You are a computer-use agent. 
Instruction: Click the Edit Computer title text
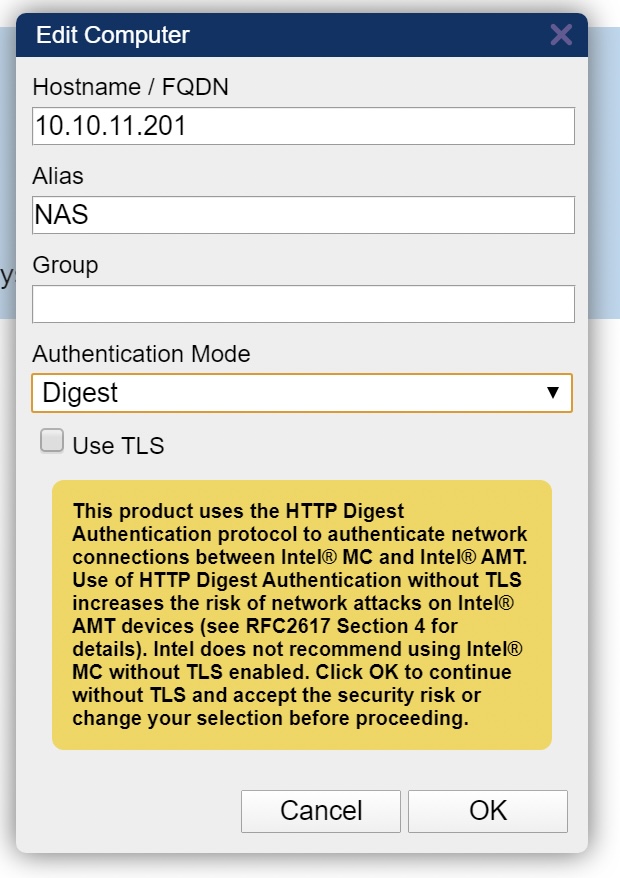(x=113, y=35)
